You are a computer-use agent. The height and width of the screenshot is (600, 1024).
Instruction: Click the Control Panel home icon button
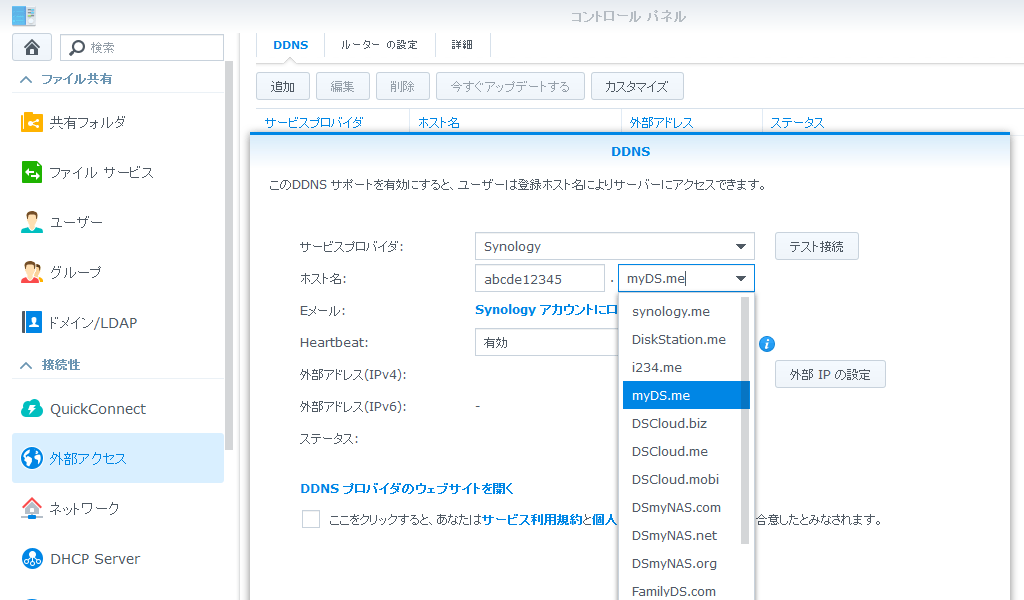31,48
